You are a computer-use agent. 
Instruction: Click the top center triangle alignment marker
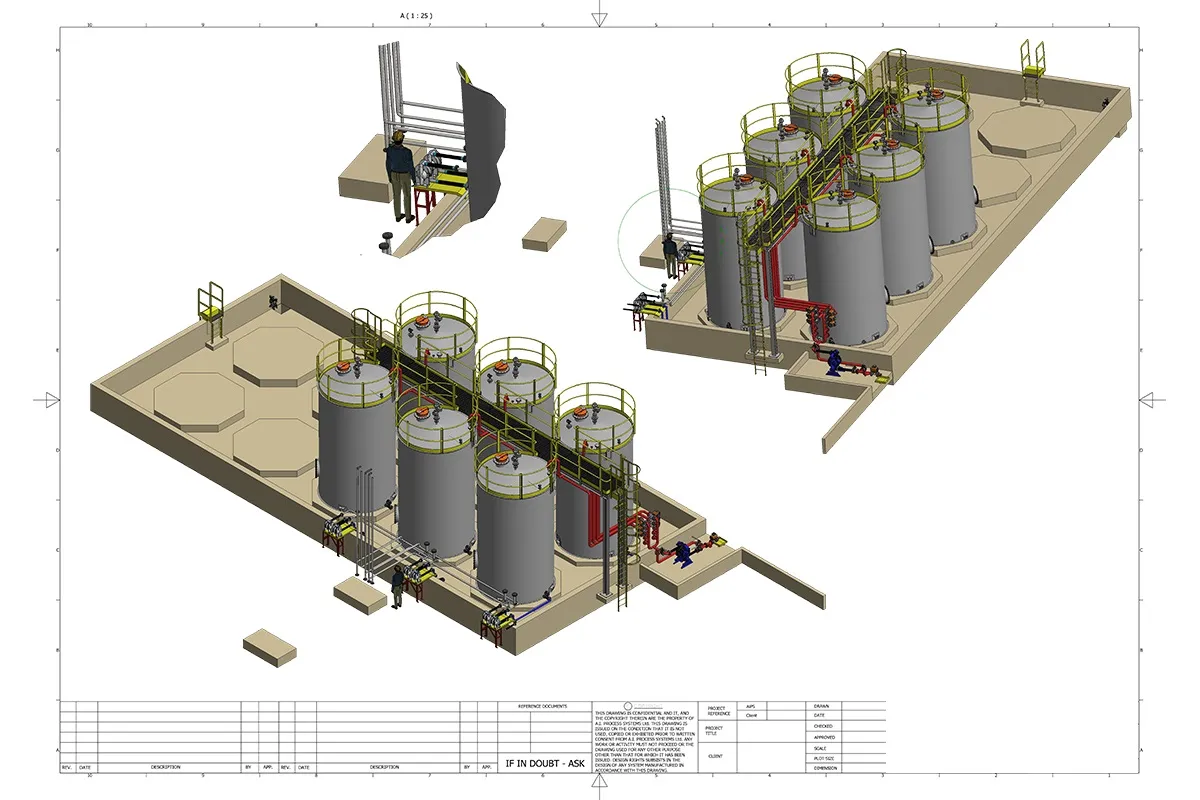[600, 17]
